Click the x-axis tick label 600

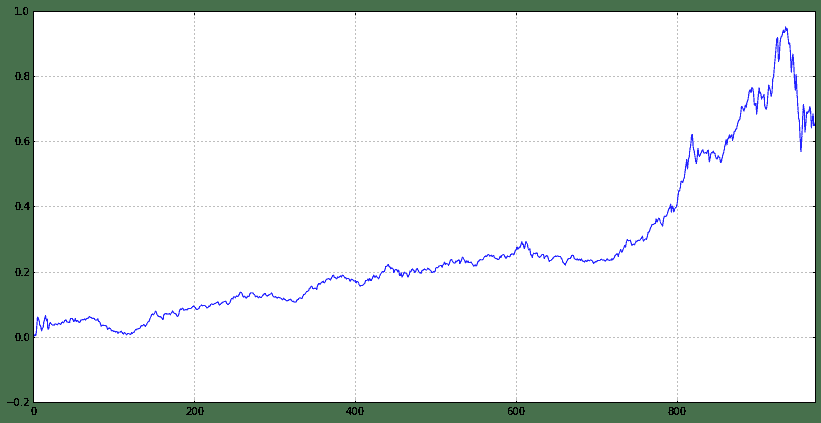point(517,411)
